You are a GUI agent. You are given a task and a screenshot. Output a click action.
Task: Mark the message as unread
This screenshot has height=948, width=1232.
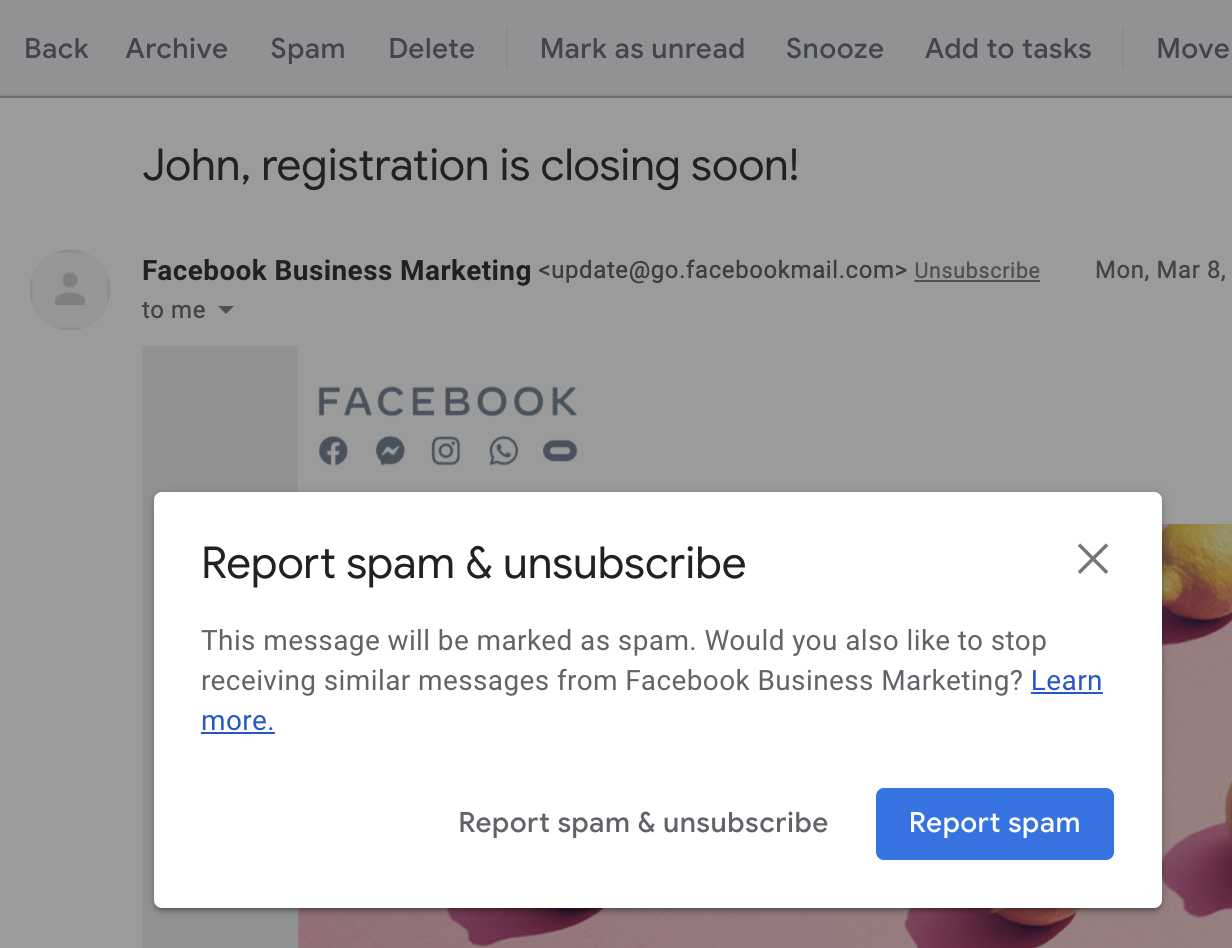642,48
